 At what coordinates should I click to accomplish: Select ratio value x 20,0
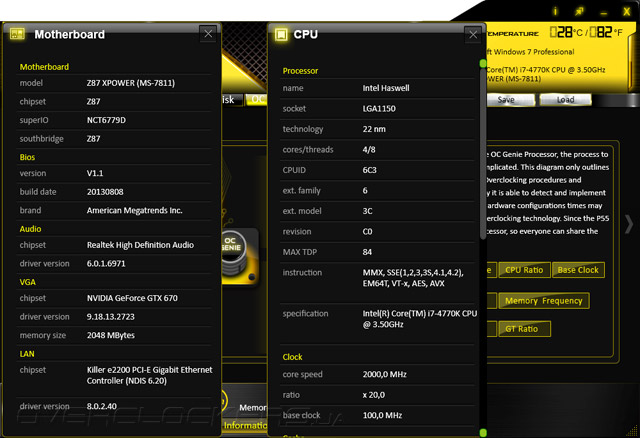pos(373,395)
